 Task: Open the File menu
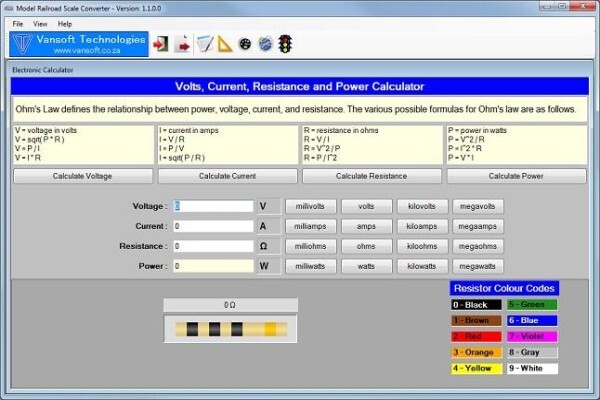18,24
